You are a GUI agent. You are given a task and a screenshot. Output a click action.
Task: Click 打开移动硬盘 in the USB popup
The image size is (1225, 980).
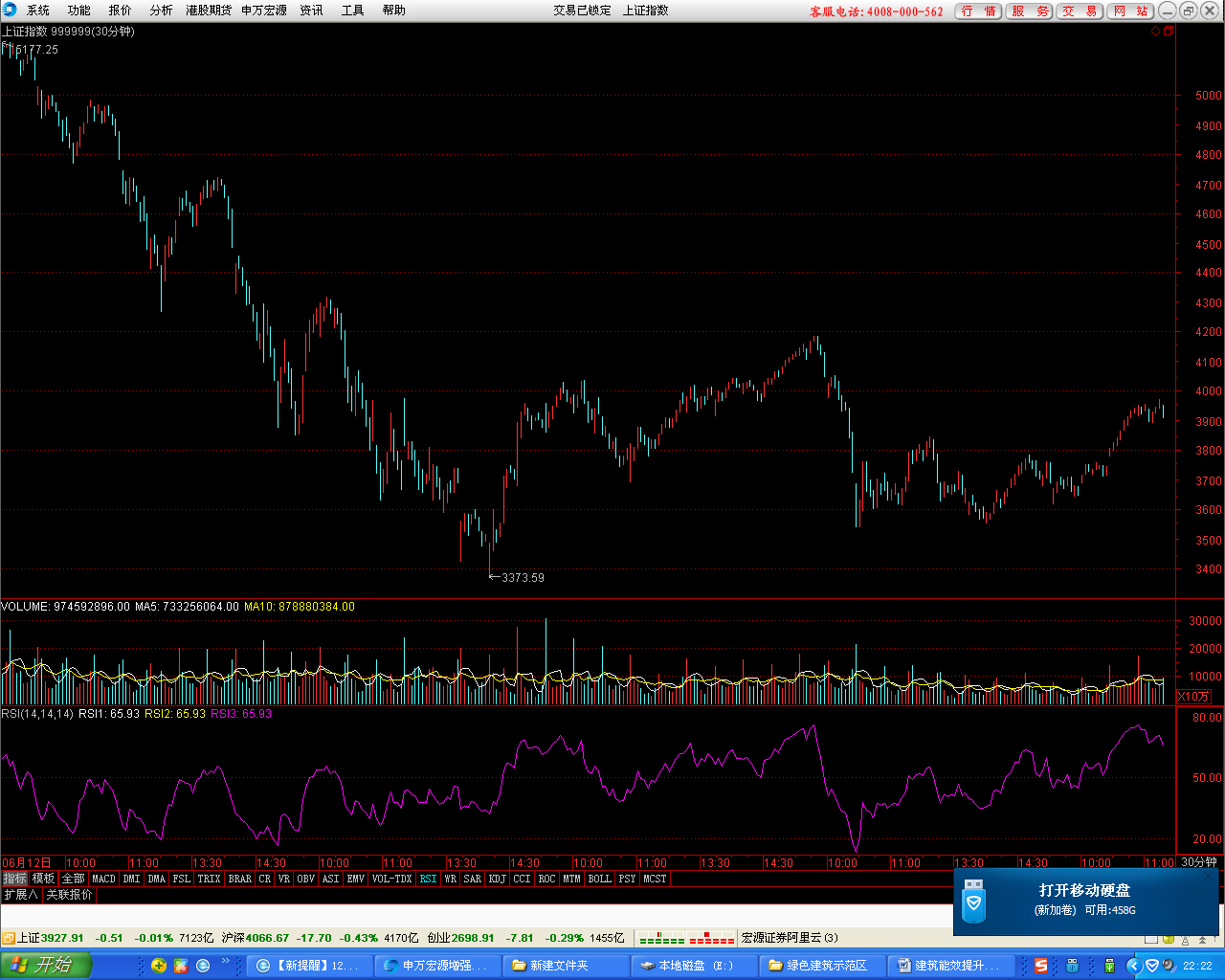coord(1084,890)
